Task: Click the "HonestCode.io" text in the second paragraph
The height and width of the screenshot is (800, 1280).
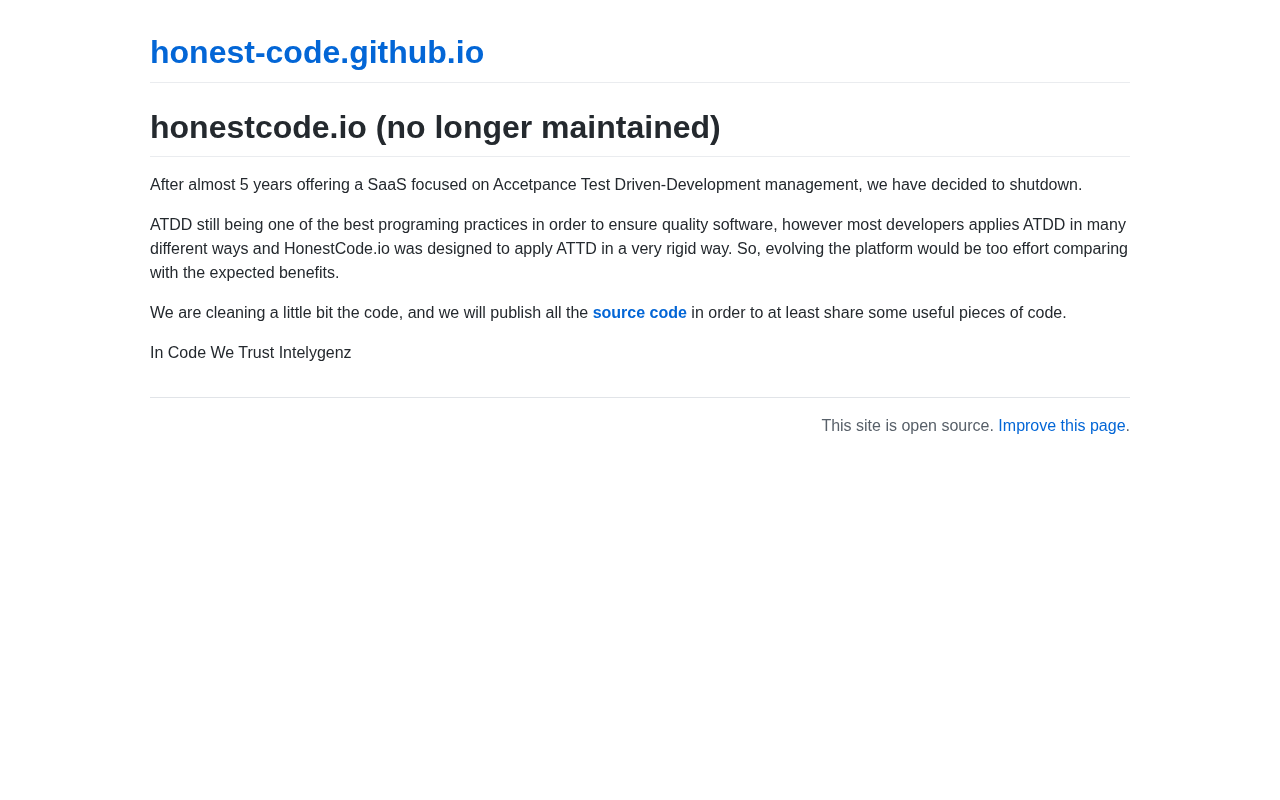Action: click(337, 249)
